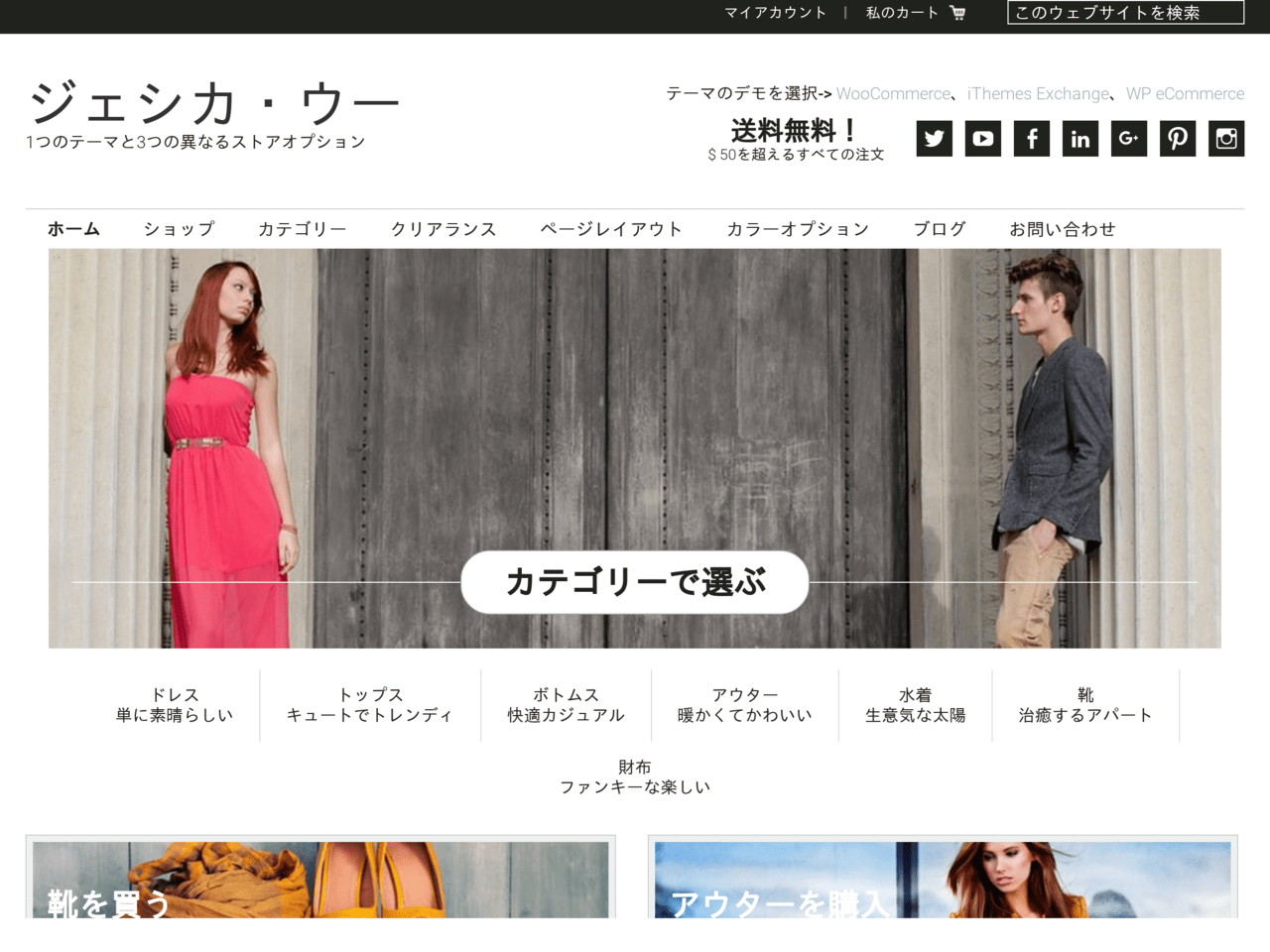Open the クリアランス menu item
This screenshot has height=952, width=1270.
click(443, 229)
